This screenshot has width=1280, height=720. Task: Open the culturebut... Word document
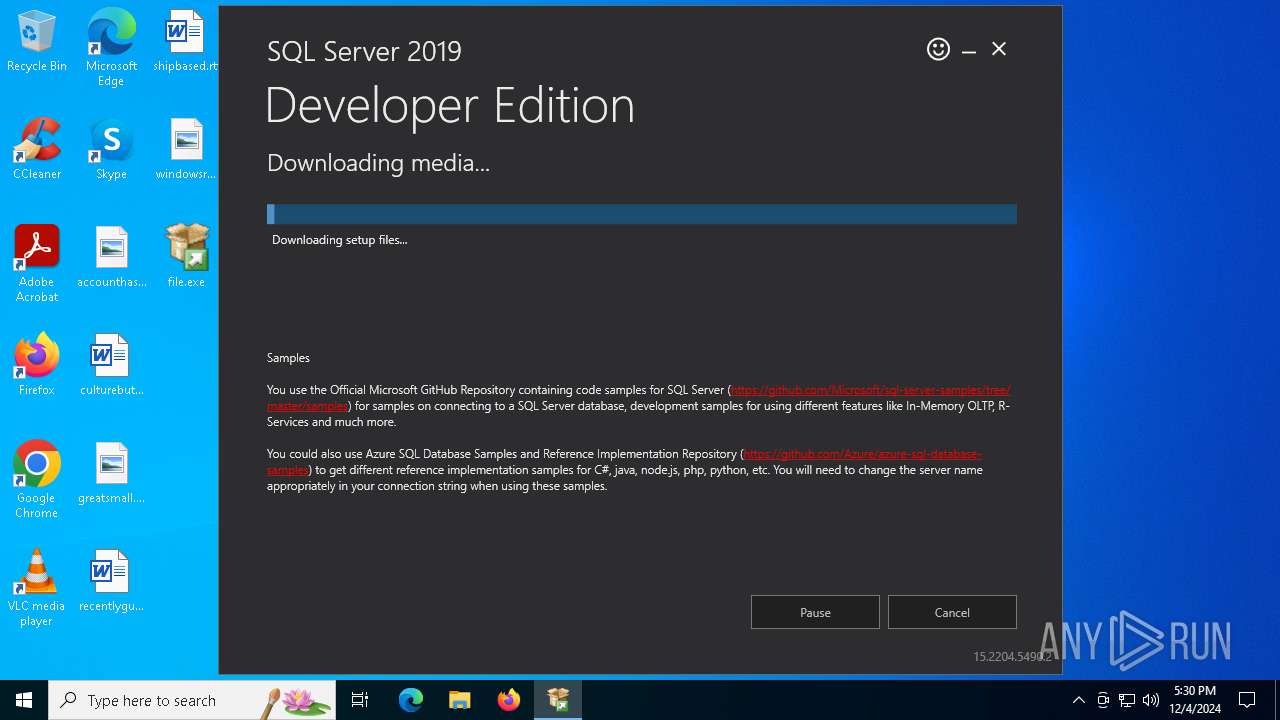pyautogui.click(x=111, y=366)
